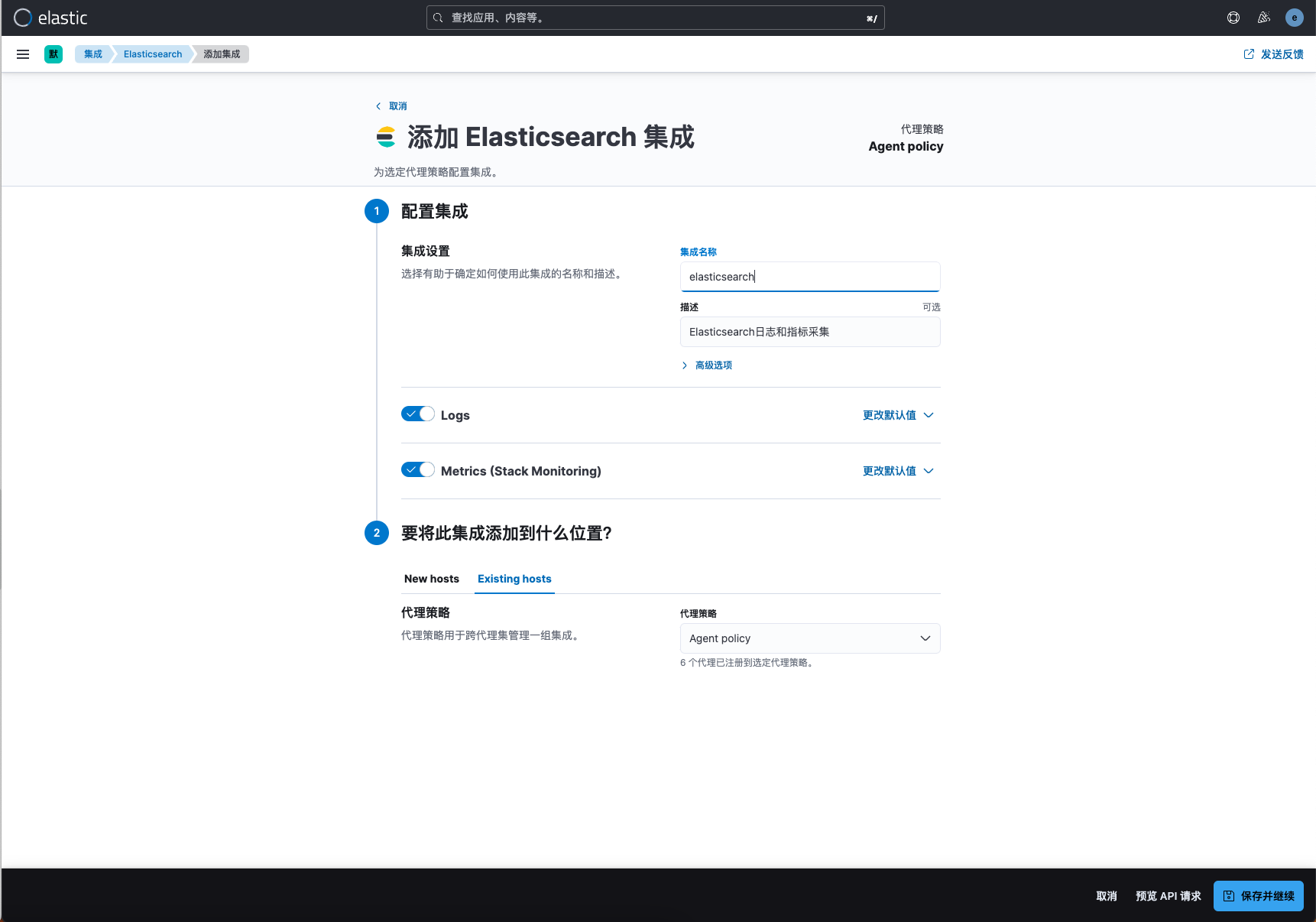Click the Agent policy name in header
Screen dimensions: 1316x922
(x=906, y=146)
